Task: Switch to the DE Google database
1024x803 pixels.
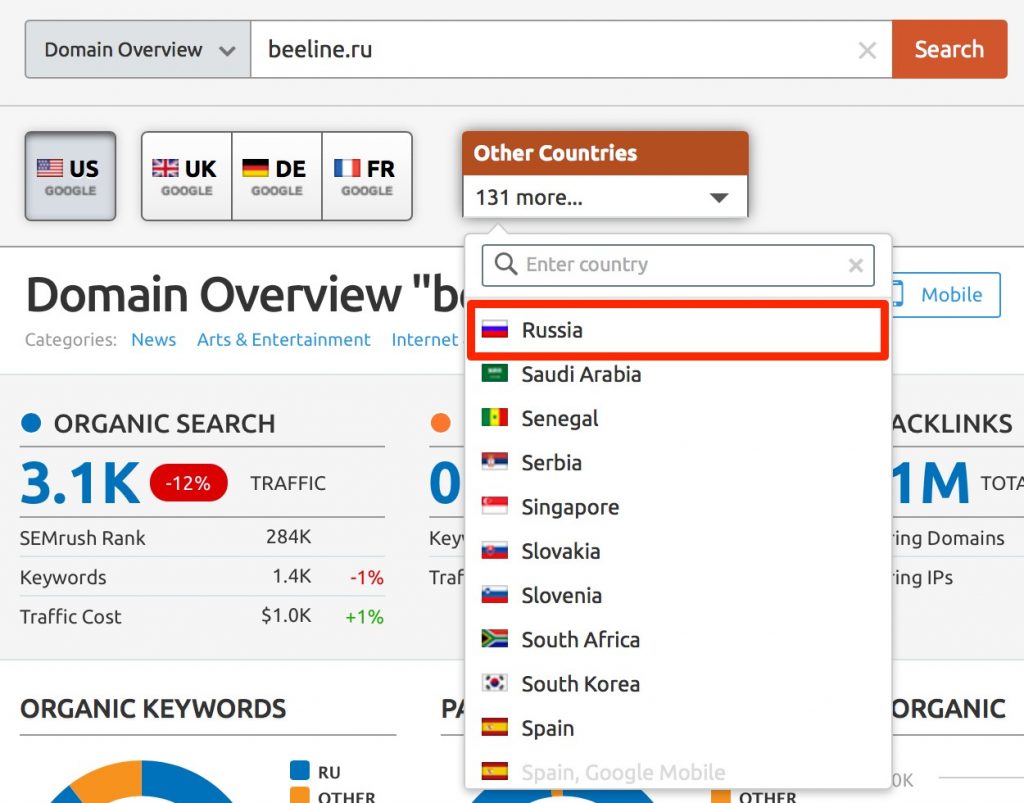Action: pos(277,176)
